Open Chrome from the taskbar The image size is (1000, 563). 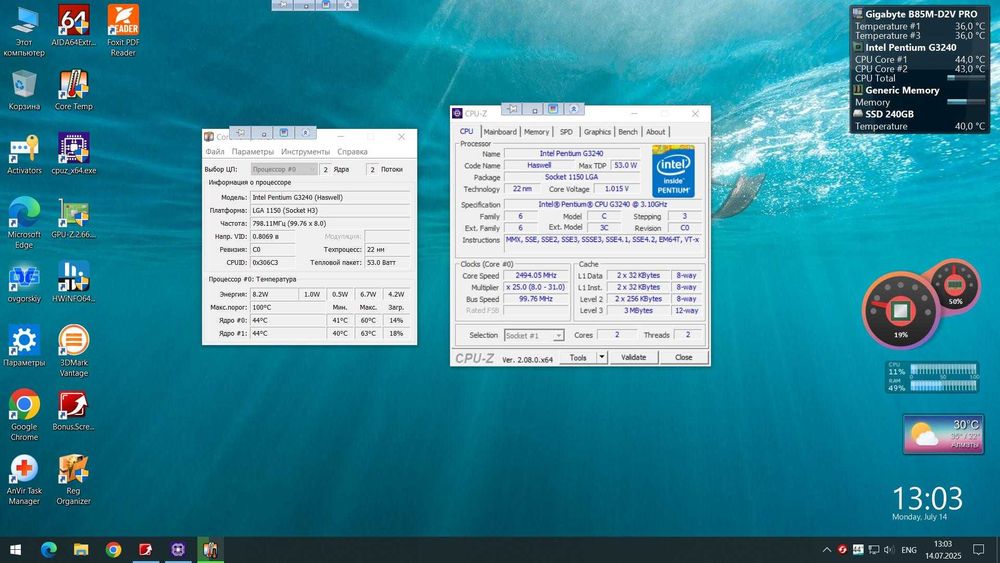pos(114,550)
